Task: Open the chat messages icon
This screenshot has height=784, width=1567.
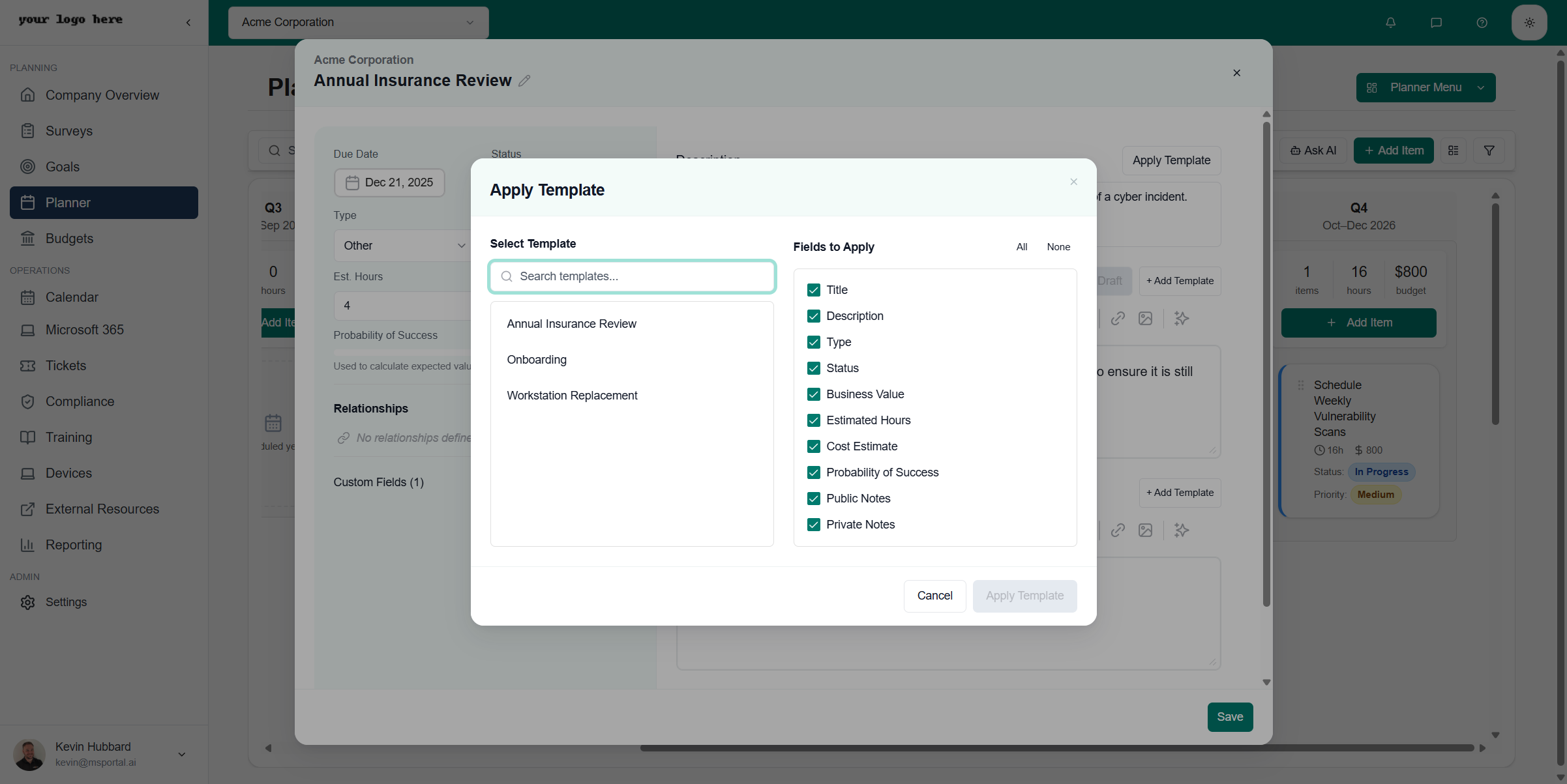Action: (1436, 23)
